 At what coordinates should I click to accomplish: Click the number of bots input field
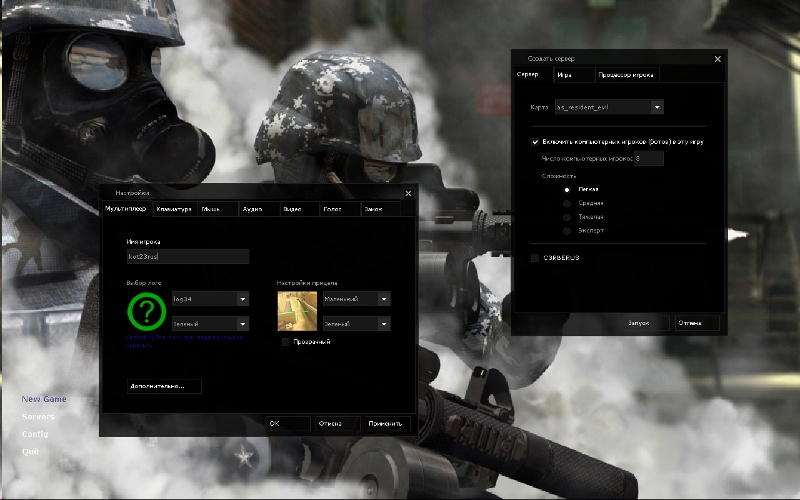click(x=649, y=158)
